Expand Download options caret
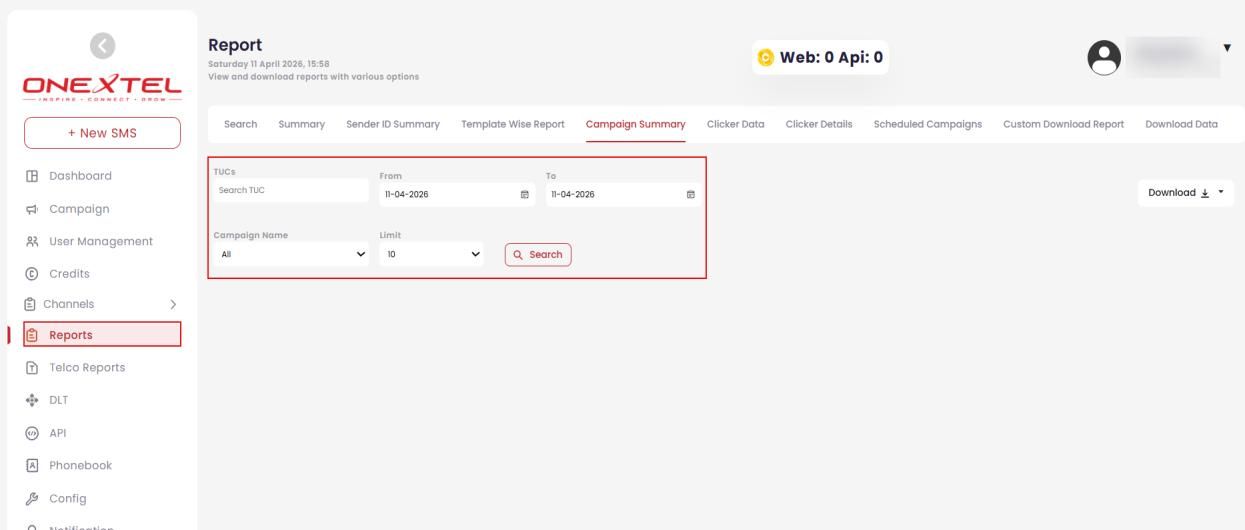The height and width of the screenshot is (530, 1245). 1222,193
